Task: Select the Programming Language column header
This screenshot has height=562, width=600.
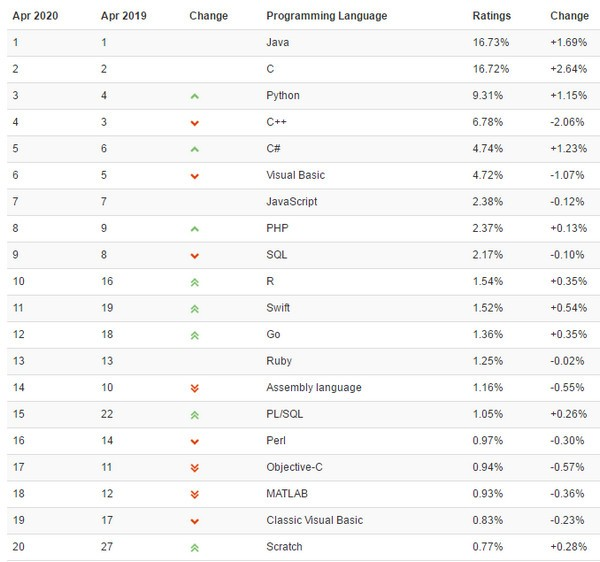Action: [x=326, y=16]
